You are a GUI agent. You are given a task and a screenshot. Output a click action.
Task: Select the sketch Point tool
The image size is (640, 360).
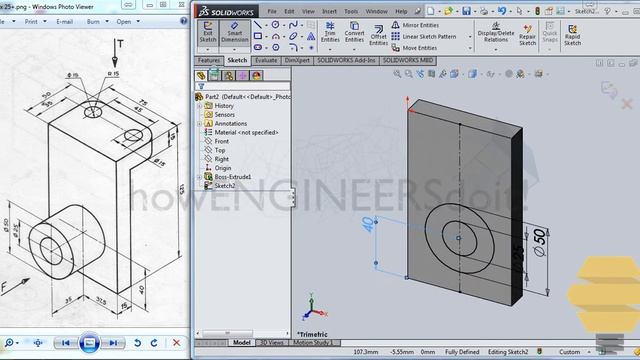pos(311,48)
